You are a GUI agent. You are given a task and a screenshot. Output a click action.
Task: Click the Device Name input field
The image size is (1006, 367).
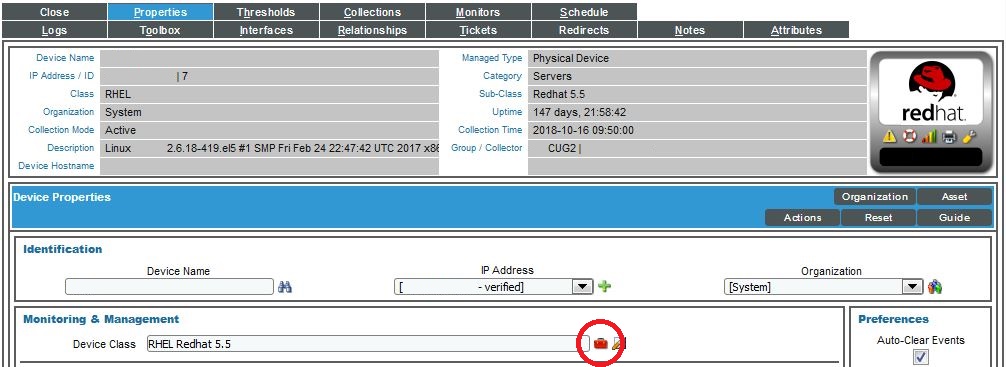tap(170, 287)
